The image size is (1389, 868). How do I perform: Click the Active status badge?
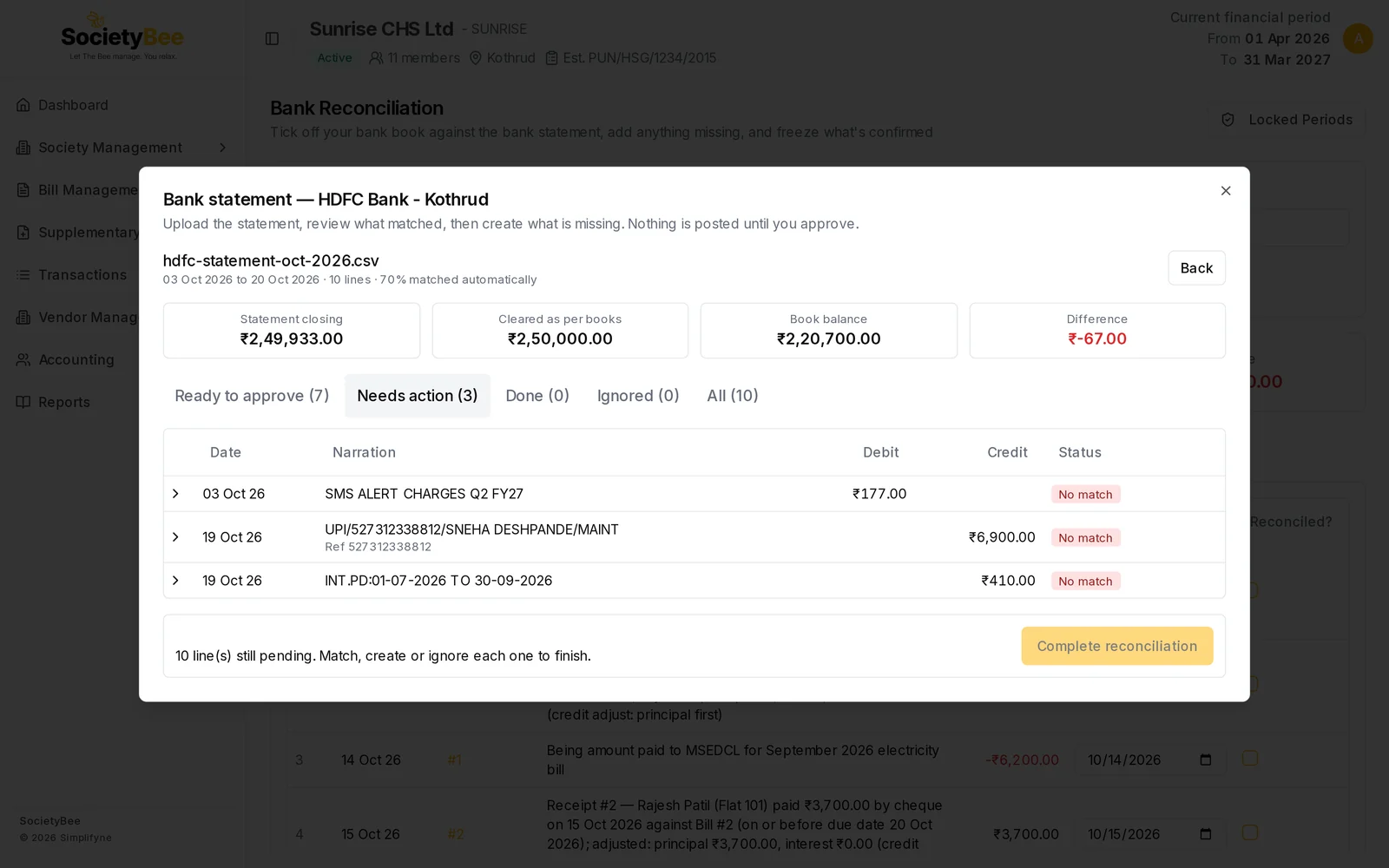coord(334,58)
